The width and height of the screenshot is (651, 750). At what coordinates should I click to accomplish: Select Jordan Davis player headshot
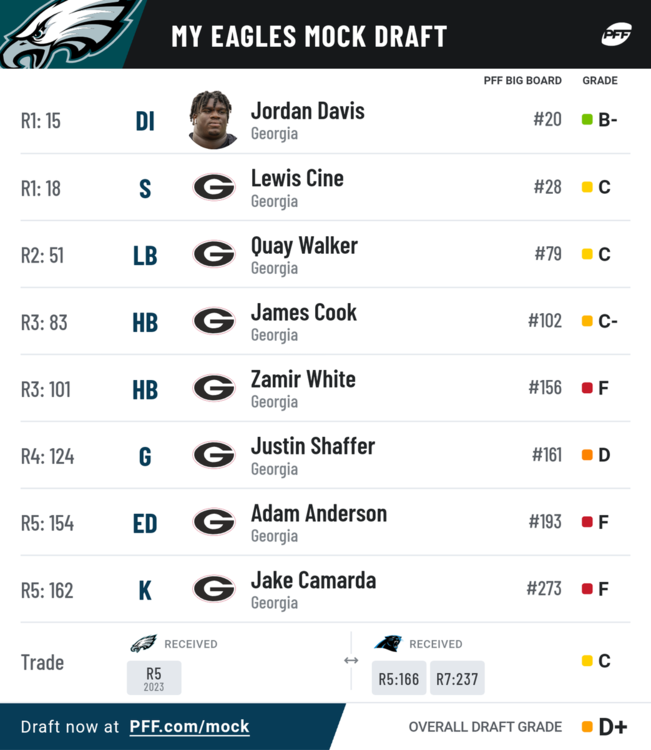(x=213, y=120)
